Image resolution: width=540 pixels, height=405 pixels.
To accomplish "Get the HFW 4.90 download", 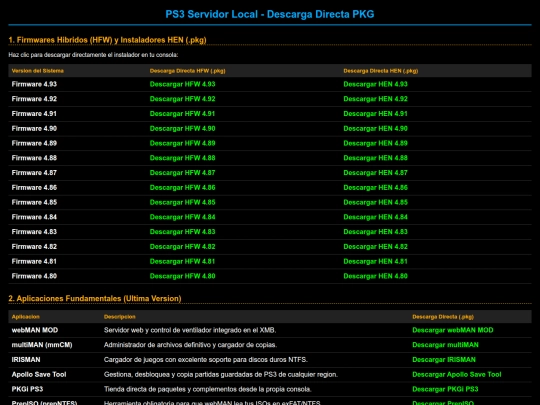I will pyautogui.click(x=183, y=128).
